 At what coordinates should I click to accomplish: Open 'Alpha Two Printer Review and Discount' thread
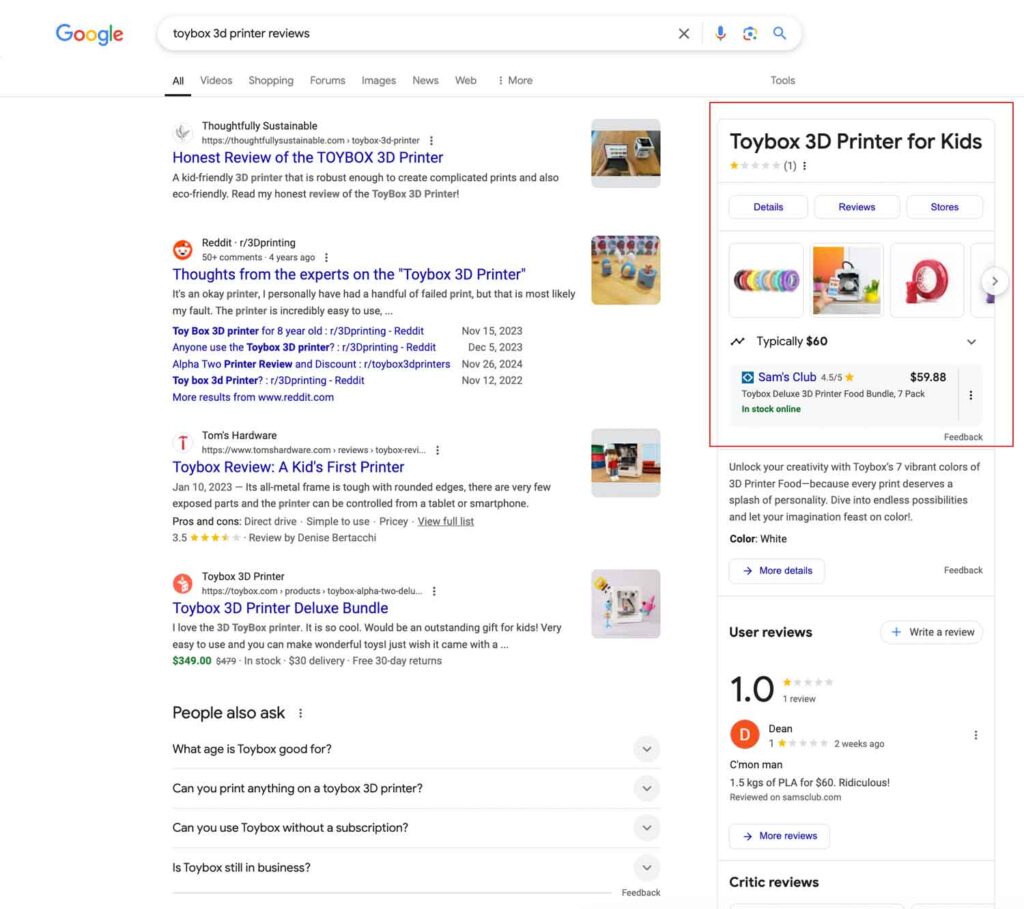tap(311, 364)
